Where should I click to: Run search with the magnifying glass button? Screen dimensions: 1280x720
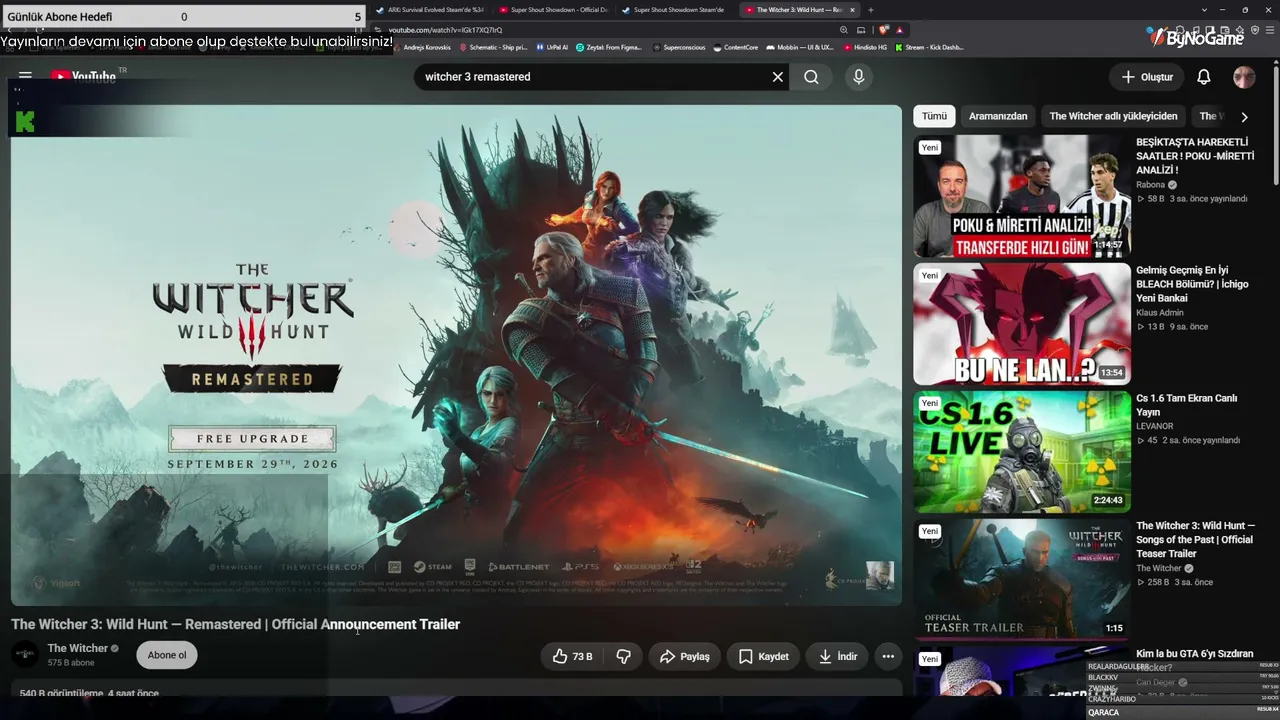[x=811, y=77]
